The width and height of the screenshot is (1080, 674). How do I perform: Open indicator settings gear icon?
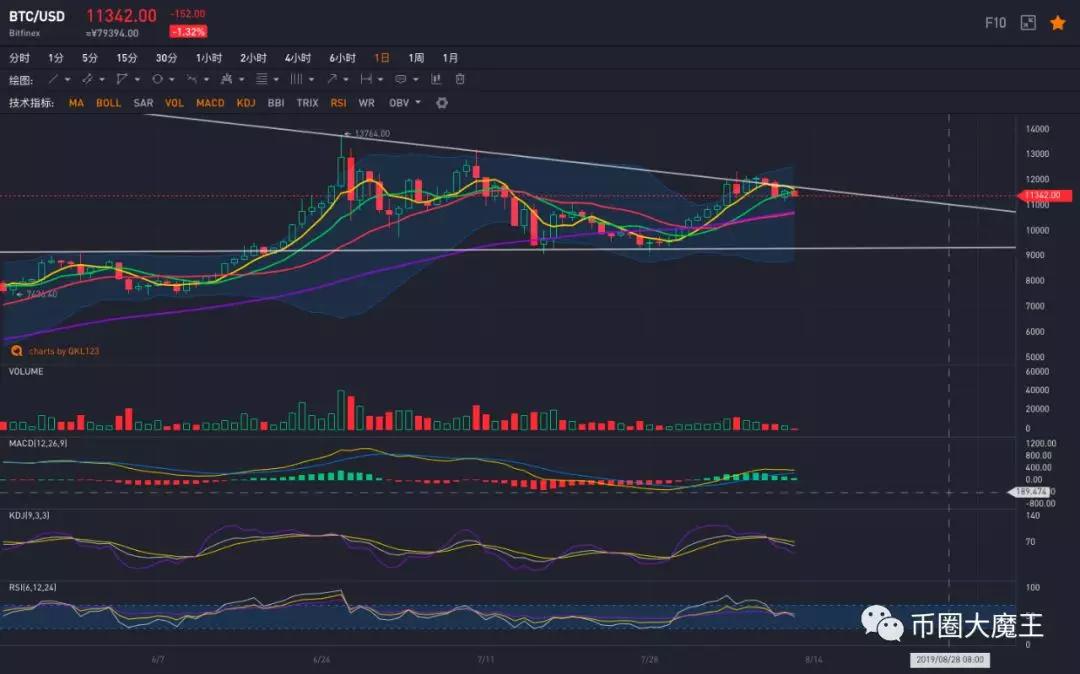[442, 103]
